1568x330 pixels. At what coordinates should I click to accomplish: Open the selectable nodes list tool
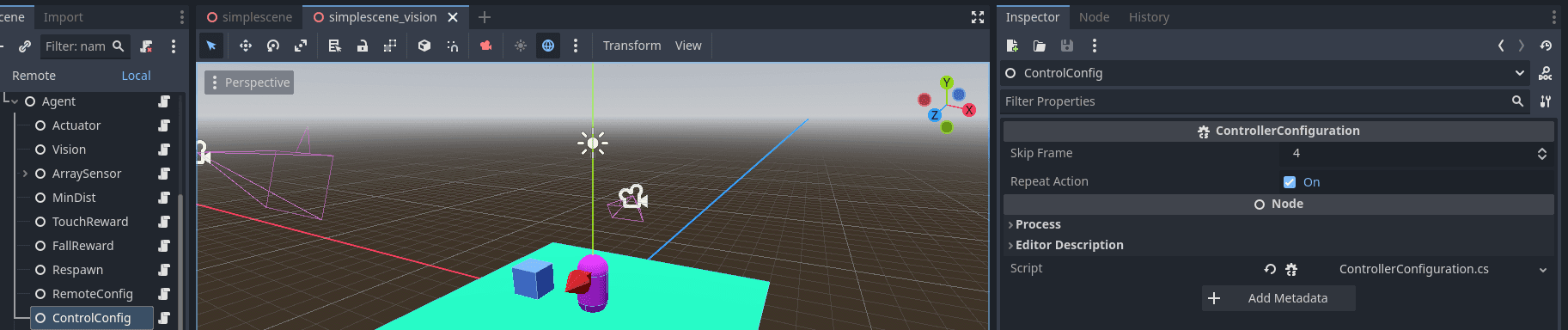point(335,46)
